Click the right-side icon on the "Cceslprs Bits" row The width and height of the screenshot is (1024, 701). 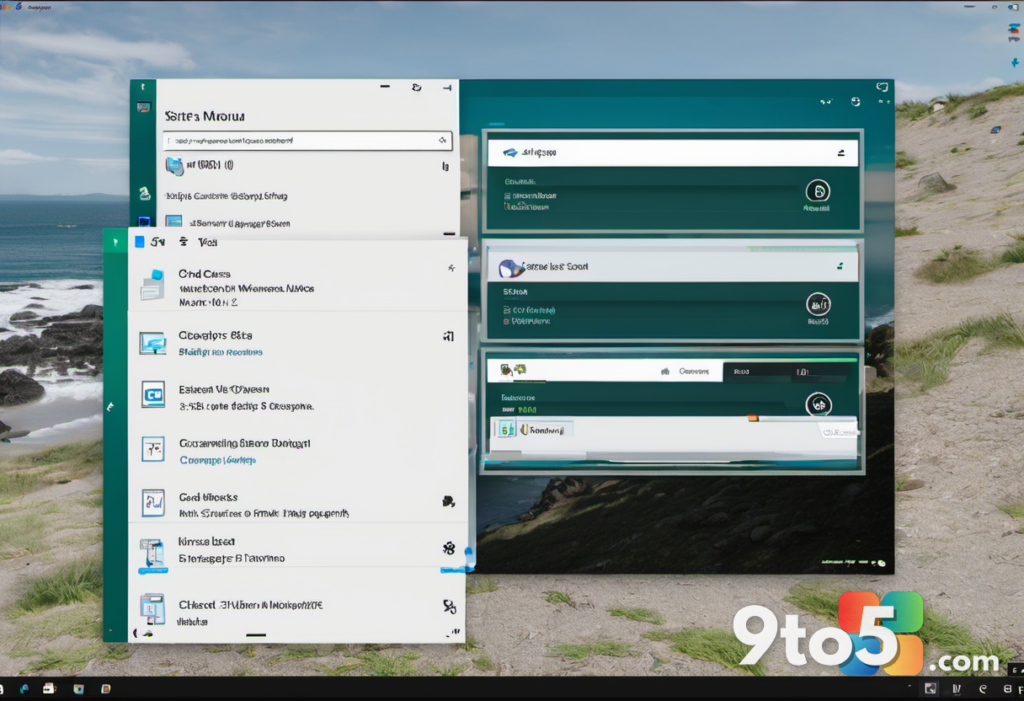coord(449,336)
